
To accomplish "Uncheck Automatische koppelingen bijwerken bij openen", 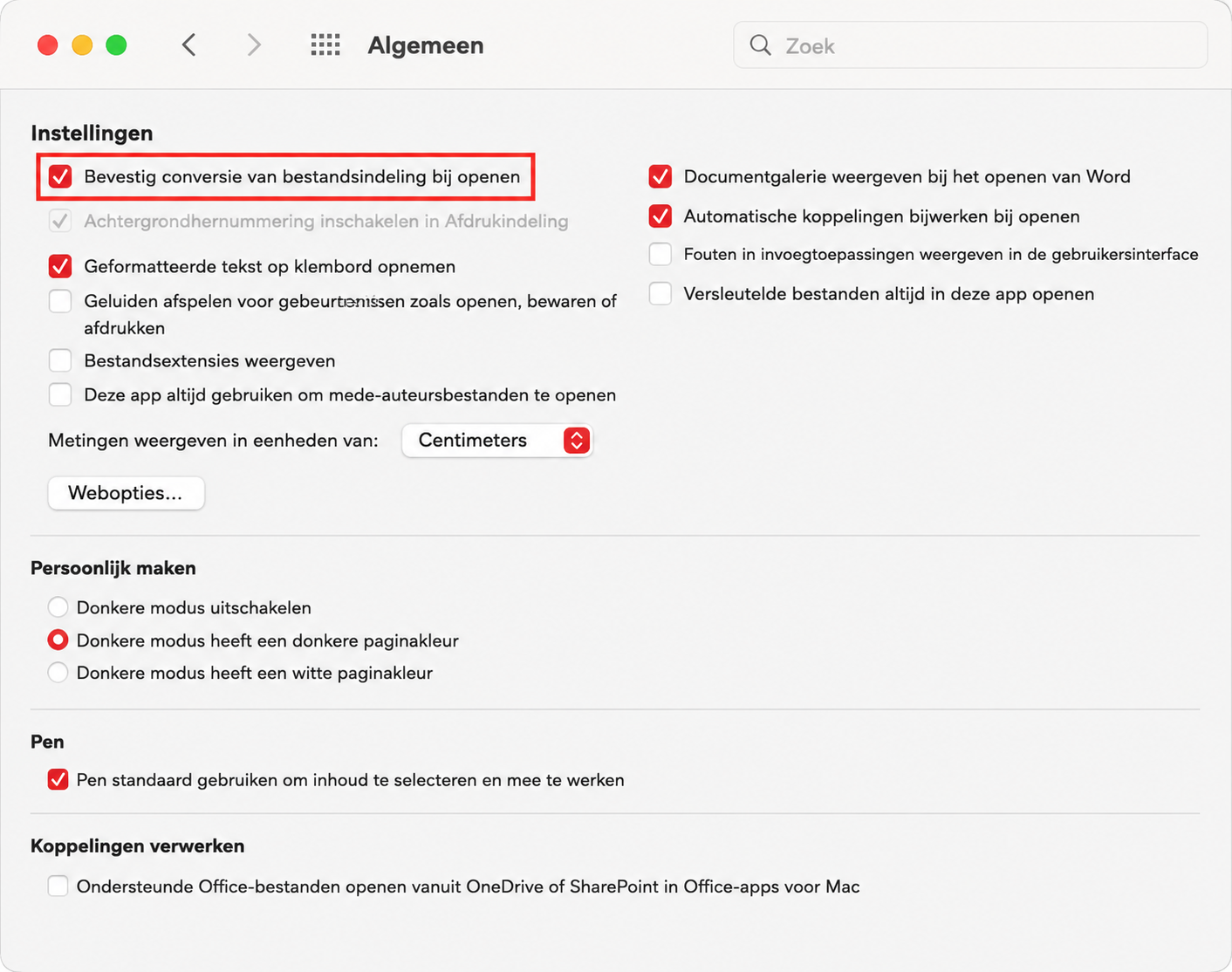I will pos(660,216).
